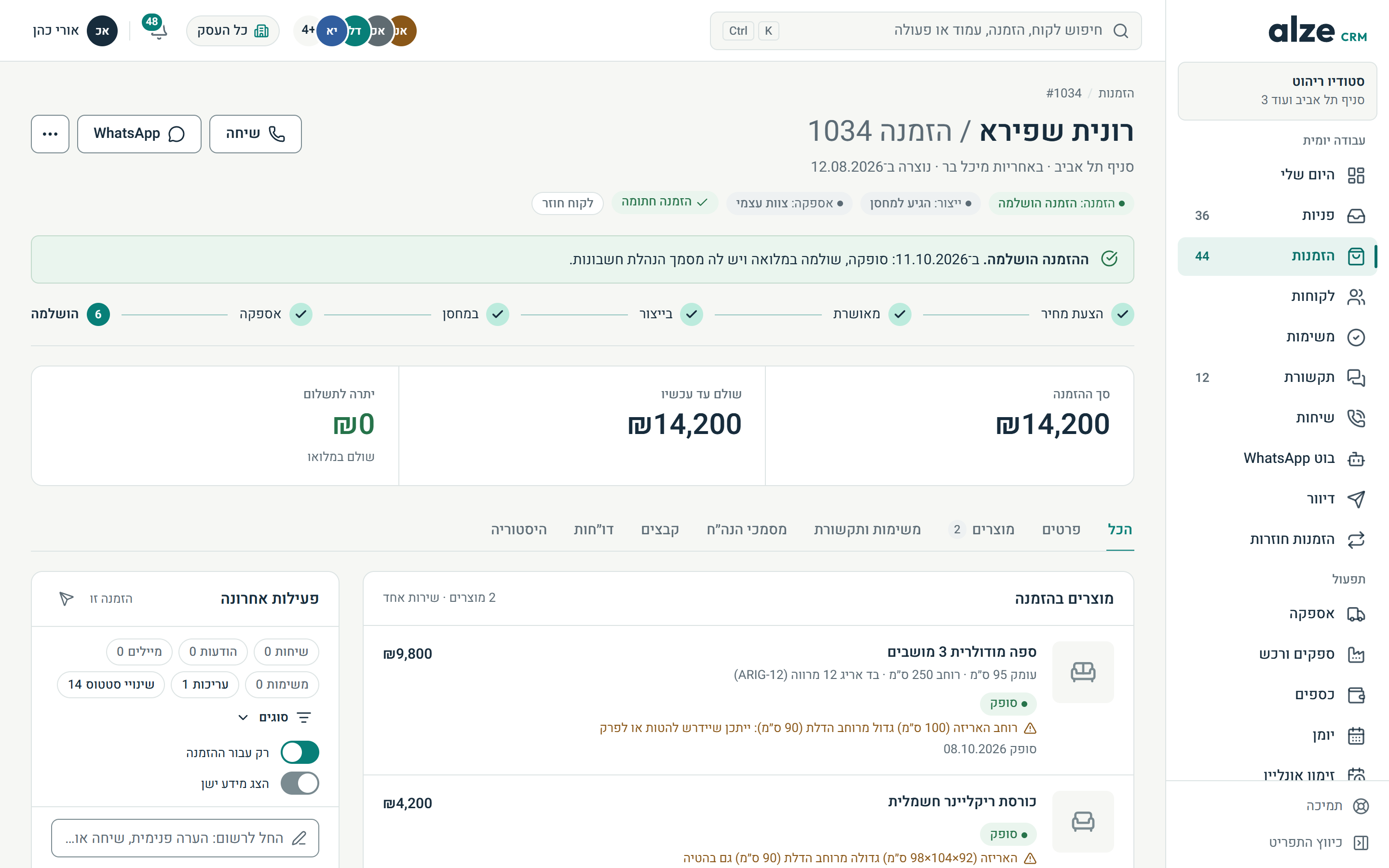The image size is (1389, 868).
Task: Click the לקוח חוזר returning customer tag
Action: click(568, 203)
